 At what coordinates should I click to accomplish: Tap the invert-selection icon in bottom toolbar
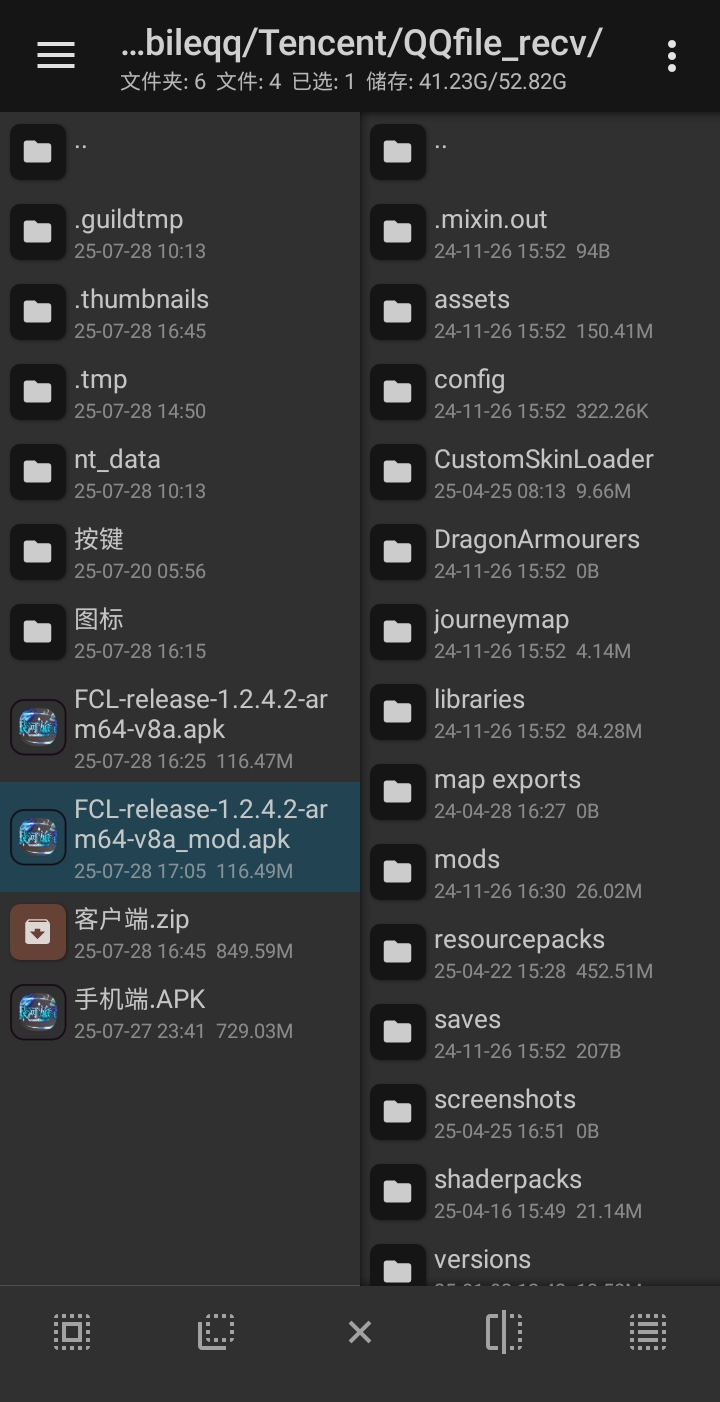pos(216,1332)
